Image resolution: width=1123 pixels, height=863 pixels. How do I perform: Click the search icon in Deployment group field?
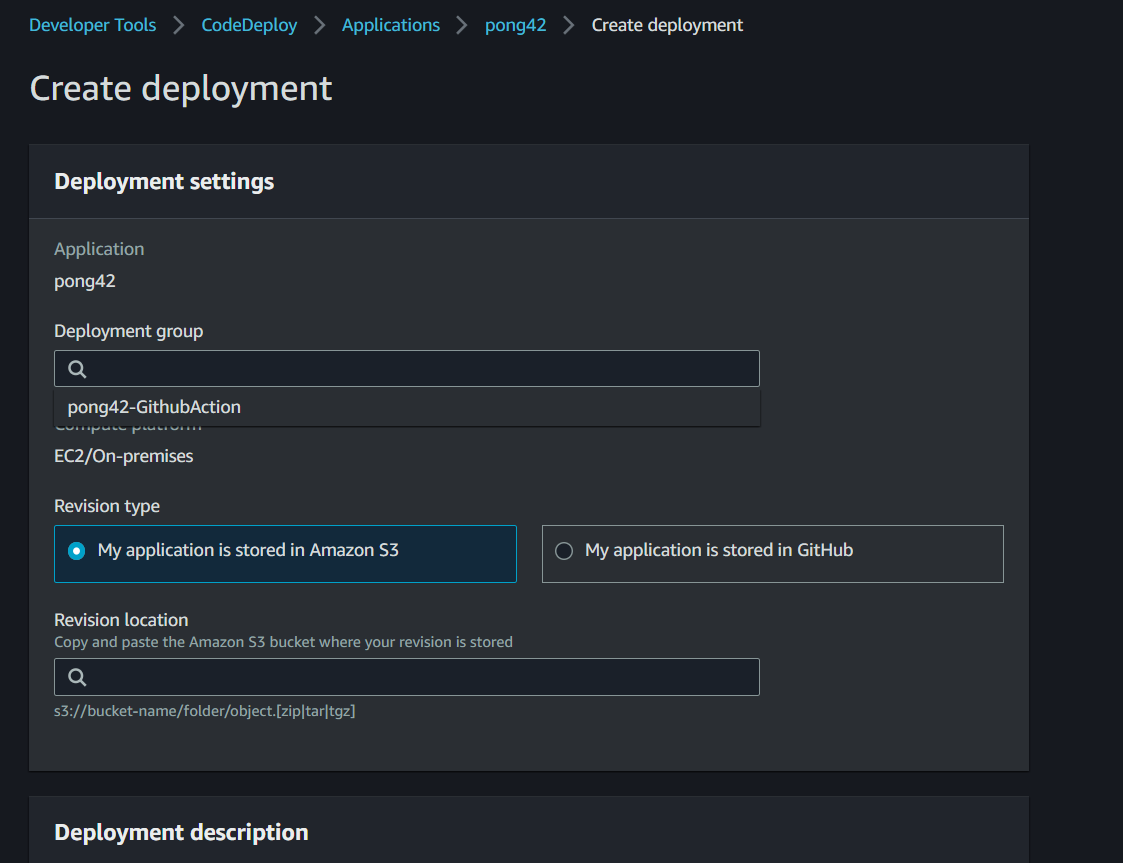coord(77,369)
